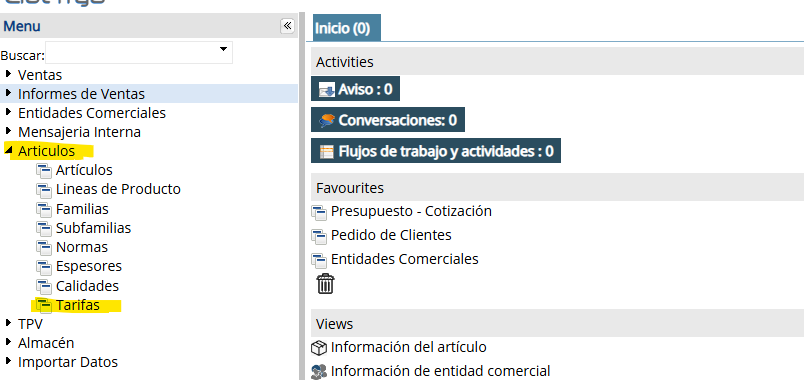Click the window icon beside Artículos
Image resolution: width=804 pixels, height=380 pixels.
pyautogui.click(x=44, y=170)
